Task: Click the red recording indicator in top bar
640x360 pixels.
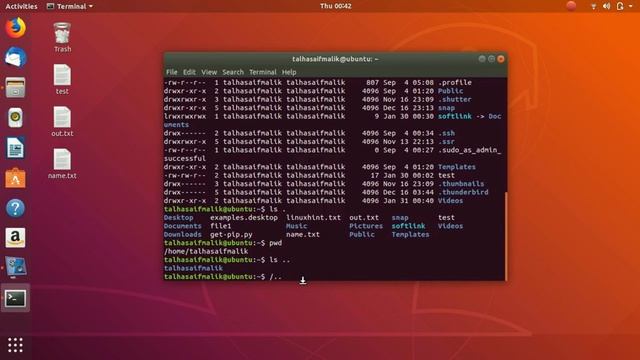Action: (x=571, y=6)
